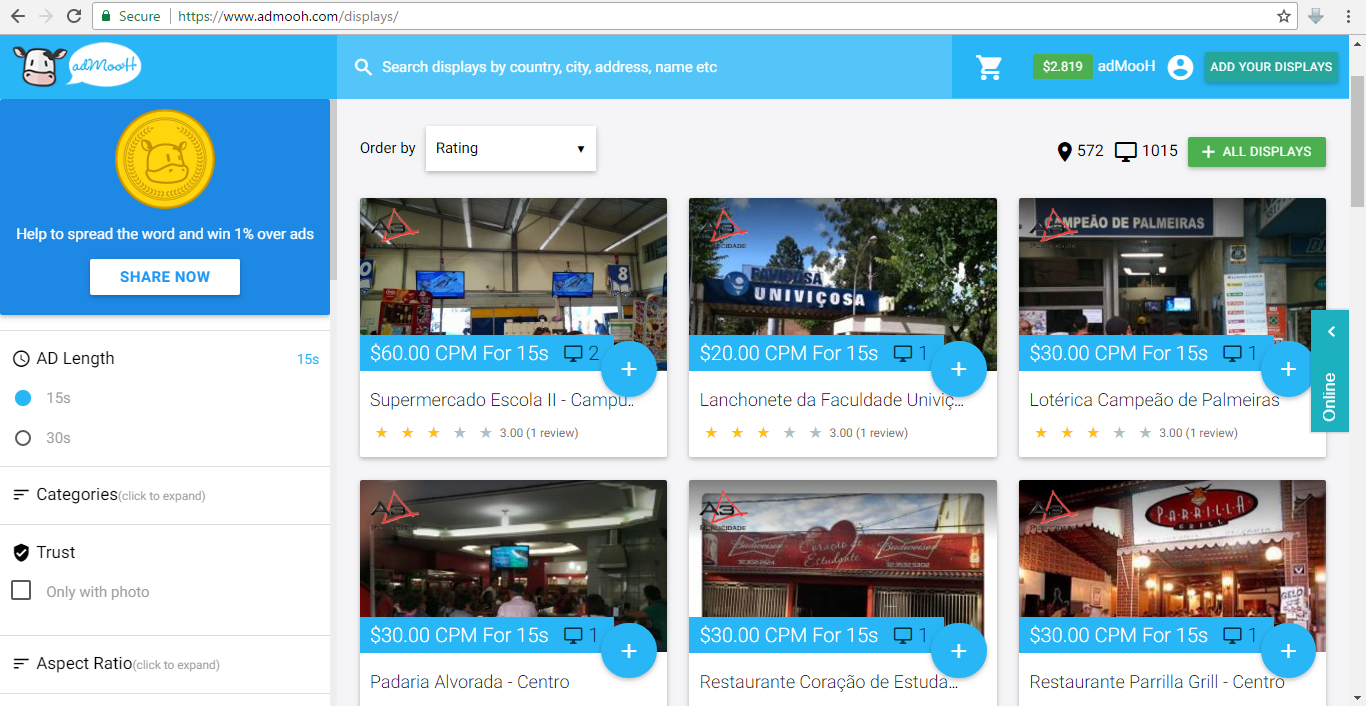Enable the Only with photo checkbox
Image resolution: width=1366 pixels, height=706 pixels.
tap(21, 591)
